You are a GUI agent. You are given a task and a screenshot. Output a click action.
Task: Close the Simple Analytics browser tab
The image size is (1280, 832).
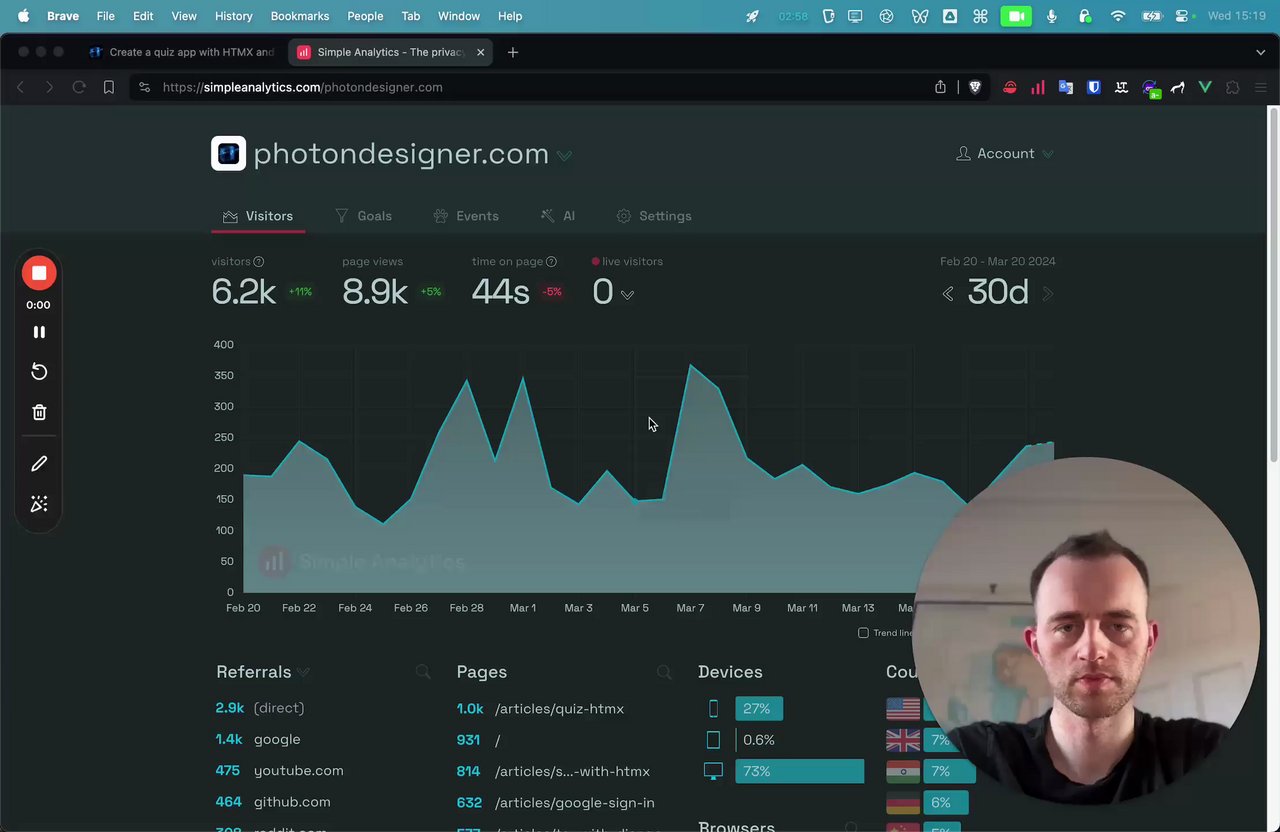(481, 52)
